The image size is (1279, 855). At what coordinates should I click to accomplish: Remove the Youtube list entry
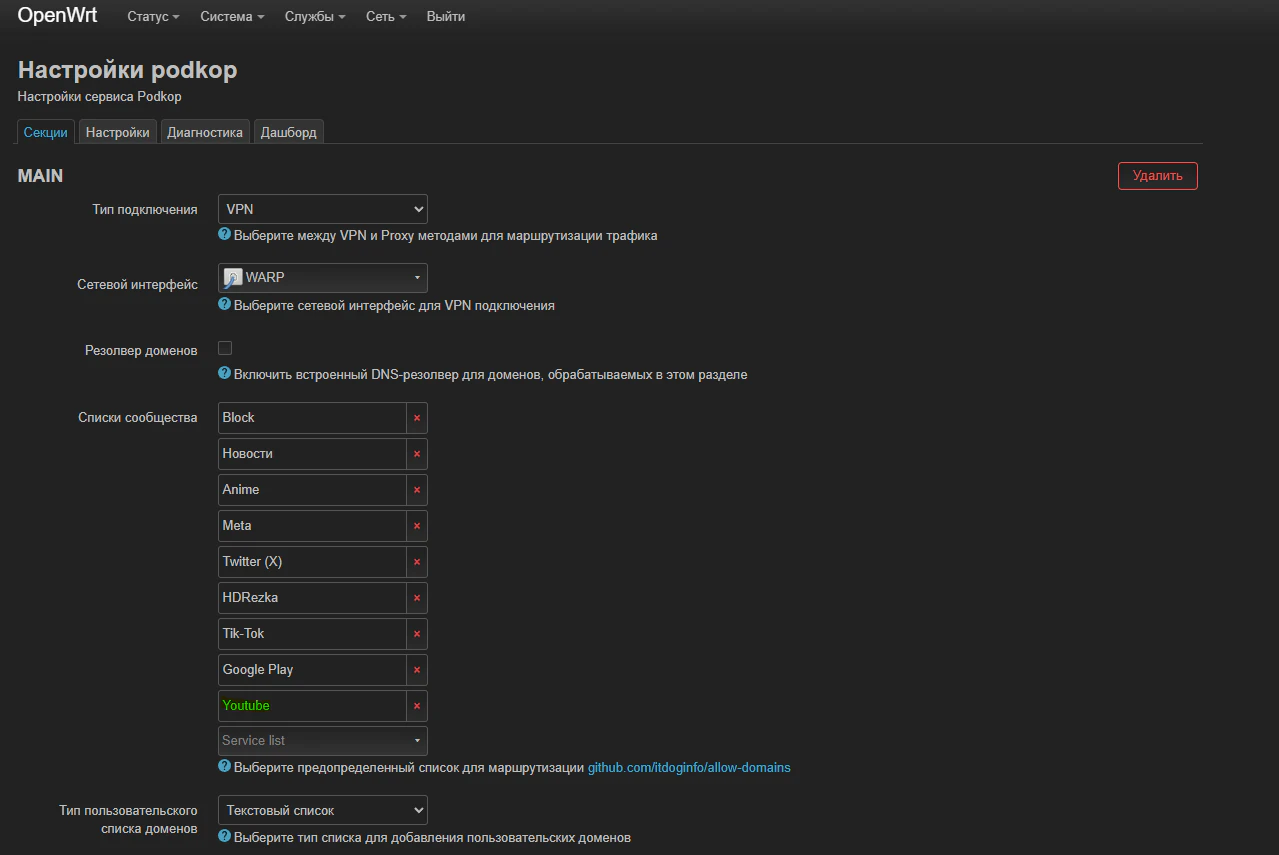point(417,706)
